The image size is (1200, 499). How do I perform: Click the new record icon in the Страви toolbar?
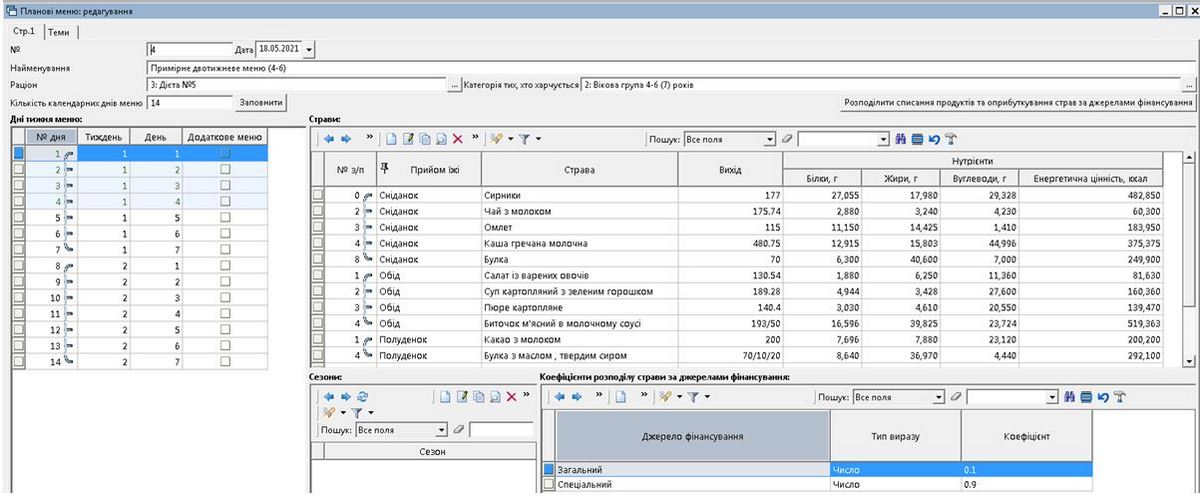click(392, 140)
